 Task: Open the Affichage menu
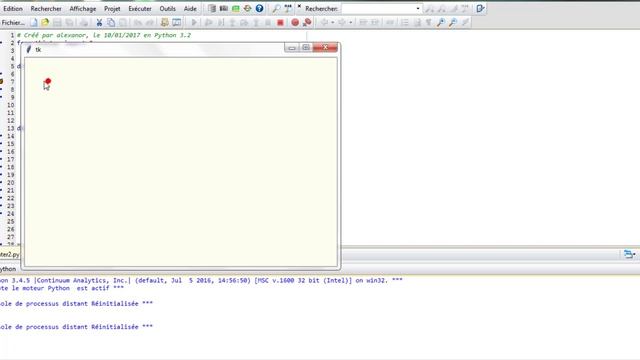coord(82,9)
